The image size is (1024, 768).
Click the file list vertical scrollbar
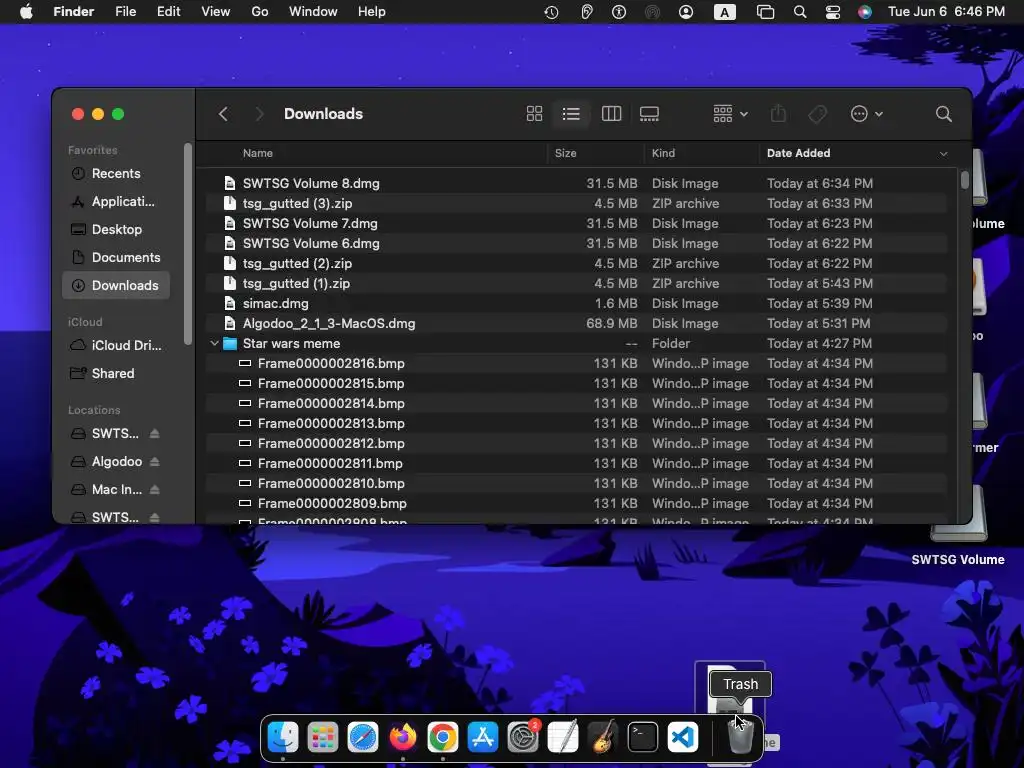(965, 180)
